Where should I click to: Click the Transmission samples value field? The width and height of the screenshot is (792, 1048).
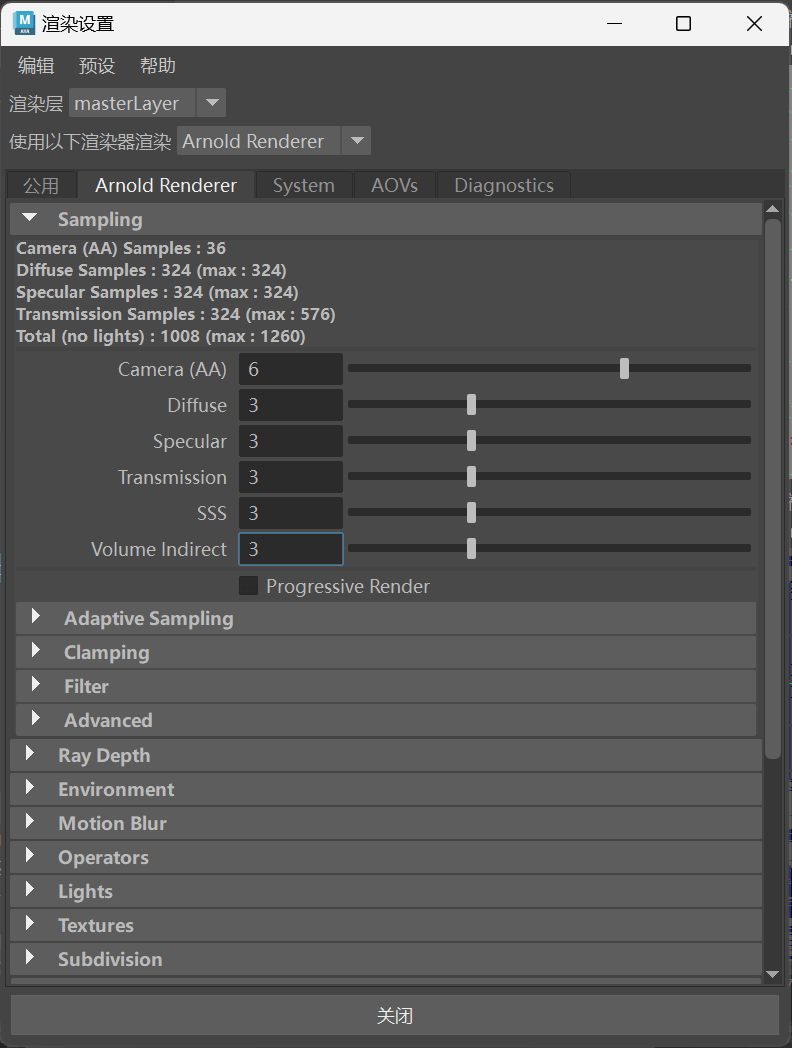tap(291, 477)
